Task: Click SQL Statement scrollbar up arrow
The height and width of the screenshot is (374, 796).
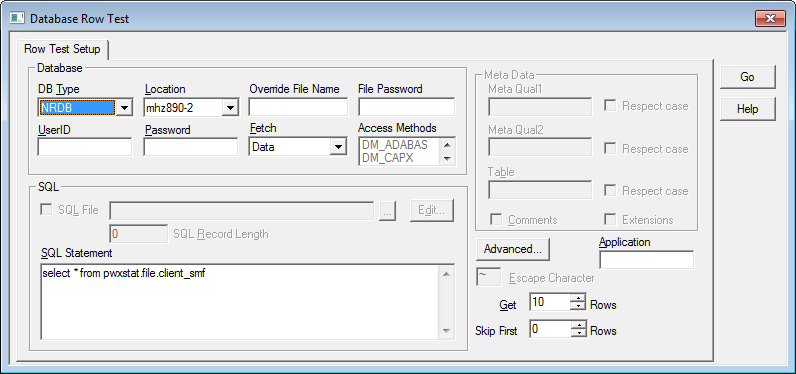Action: click(x=446, y=275)
